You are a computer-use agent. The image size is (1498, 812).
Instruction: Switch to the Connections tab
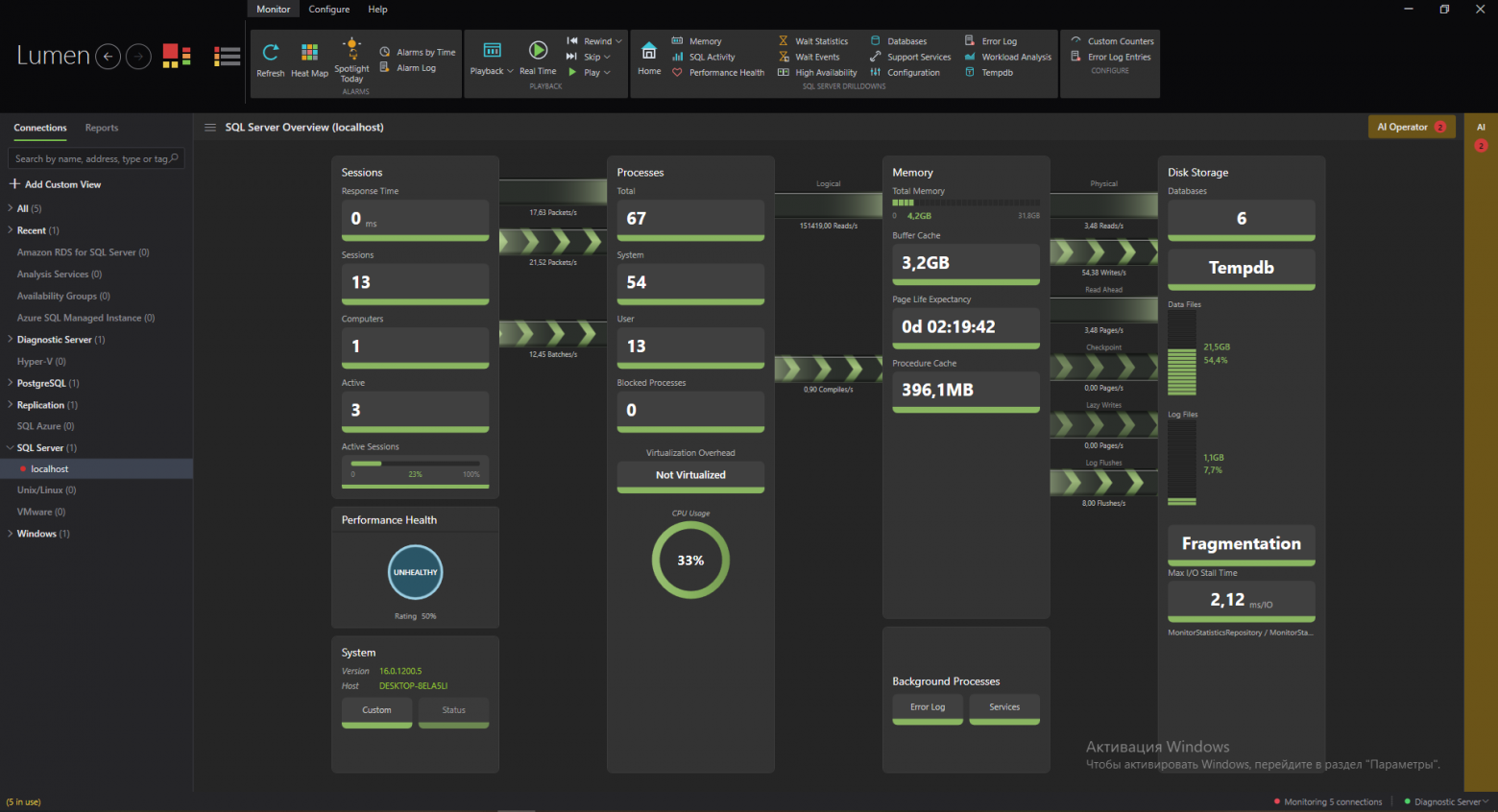coord(40,128)
